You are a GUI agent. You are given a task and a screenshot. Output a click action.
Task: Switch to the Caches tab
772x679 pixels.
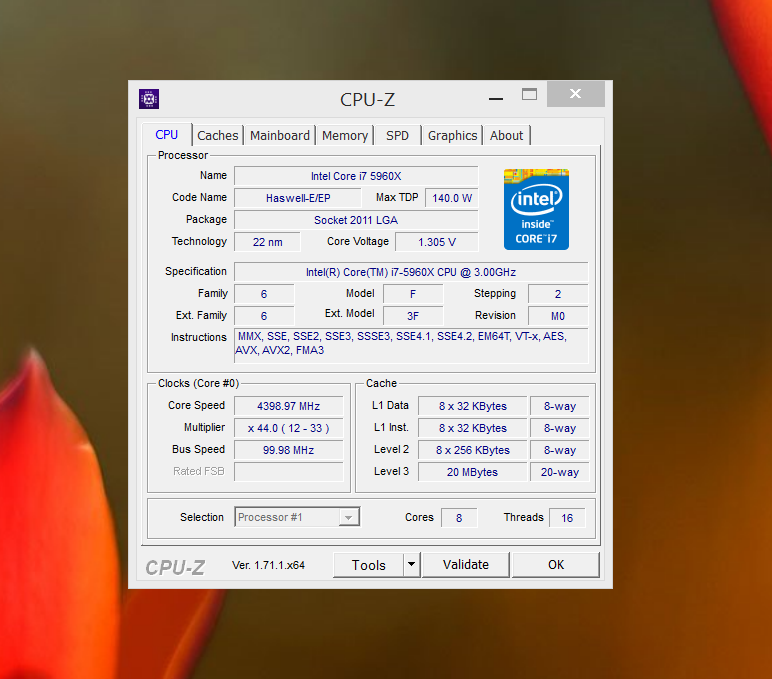[218, 135]
